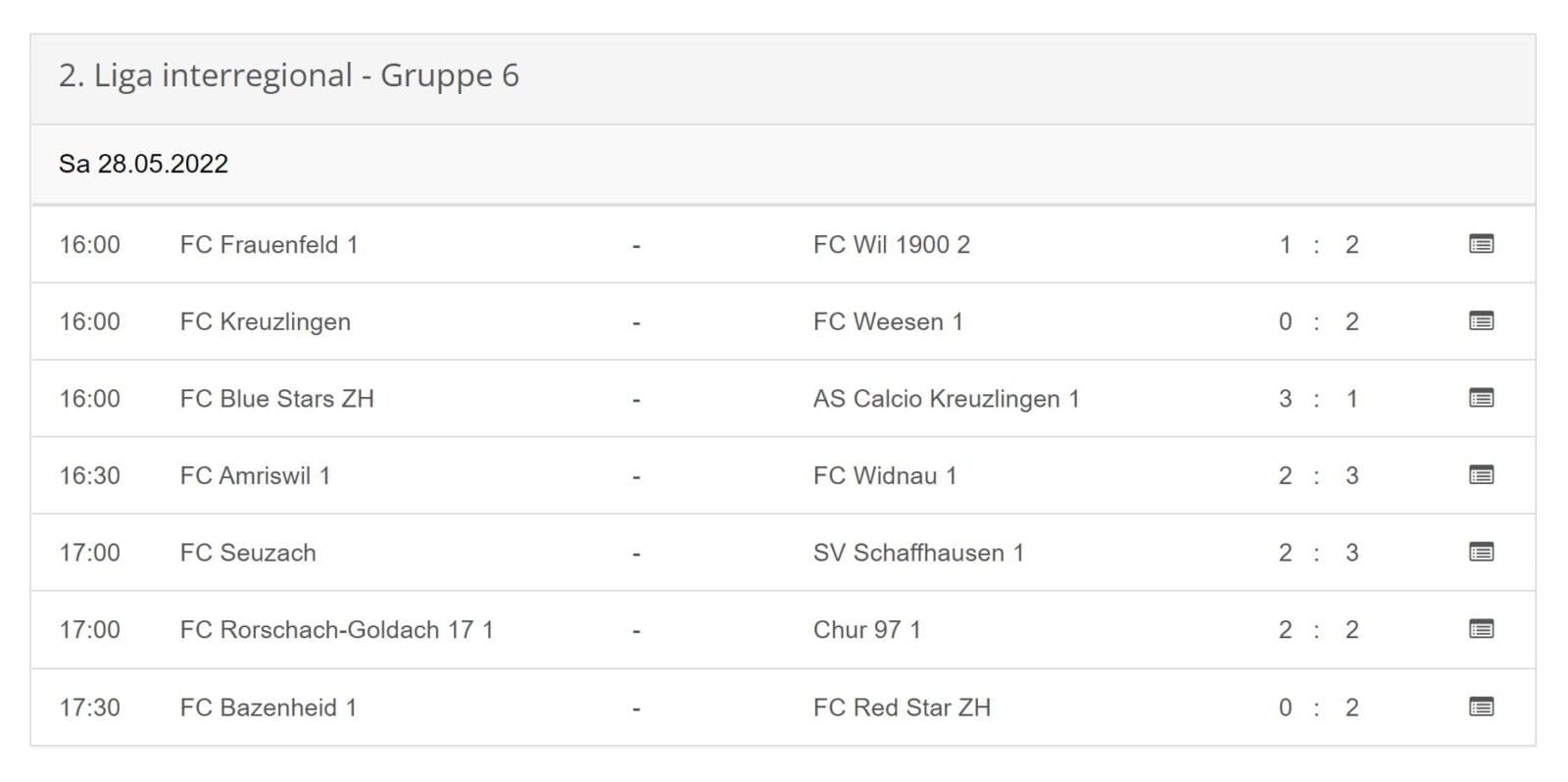1568x782 pixels.
Task: Open match details icon for FC Bazenheid game
Action: click(x=1481, y=707)
